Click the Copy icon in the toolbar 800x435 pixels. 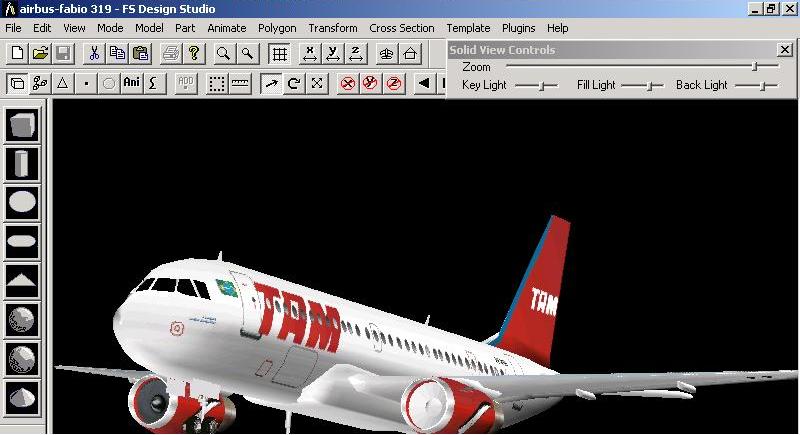point(117,53)
